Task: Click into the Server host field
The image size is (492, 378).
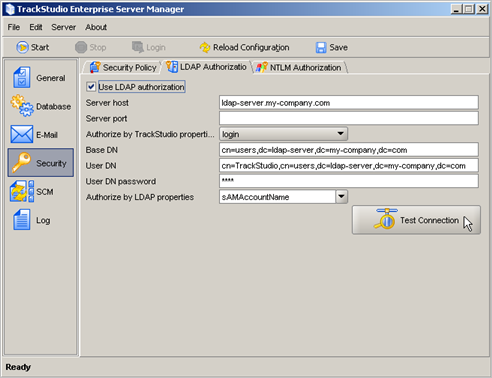Action: [349, 103]
